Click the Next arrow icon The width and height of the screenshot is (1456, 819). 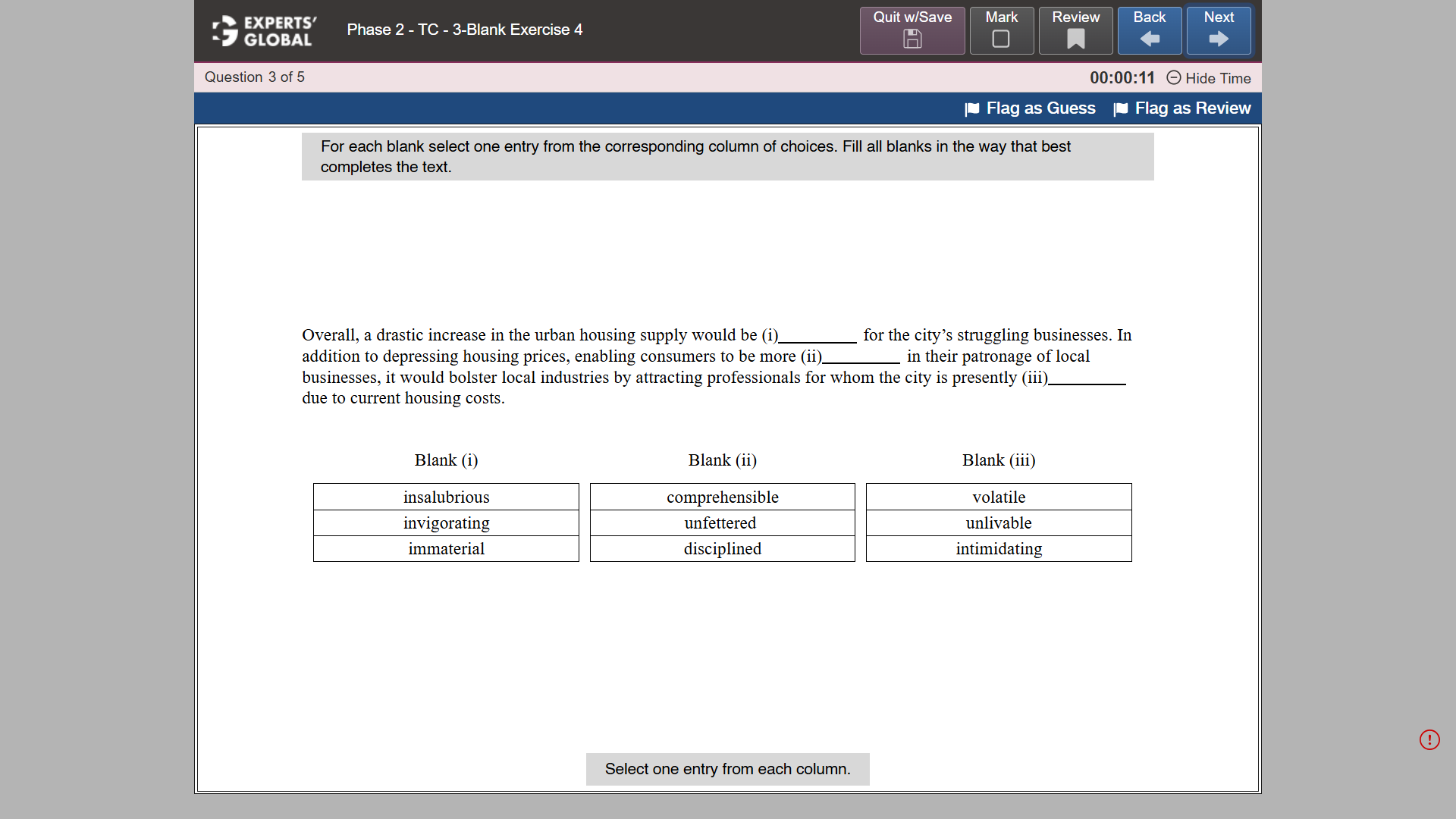[x=1218, y=39]
